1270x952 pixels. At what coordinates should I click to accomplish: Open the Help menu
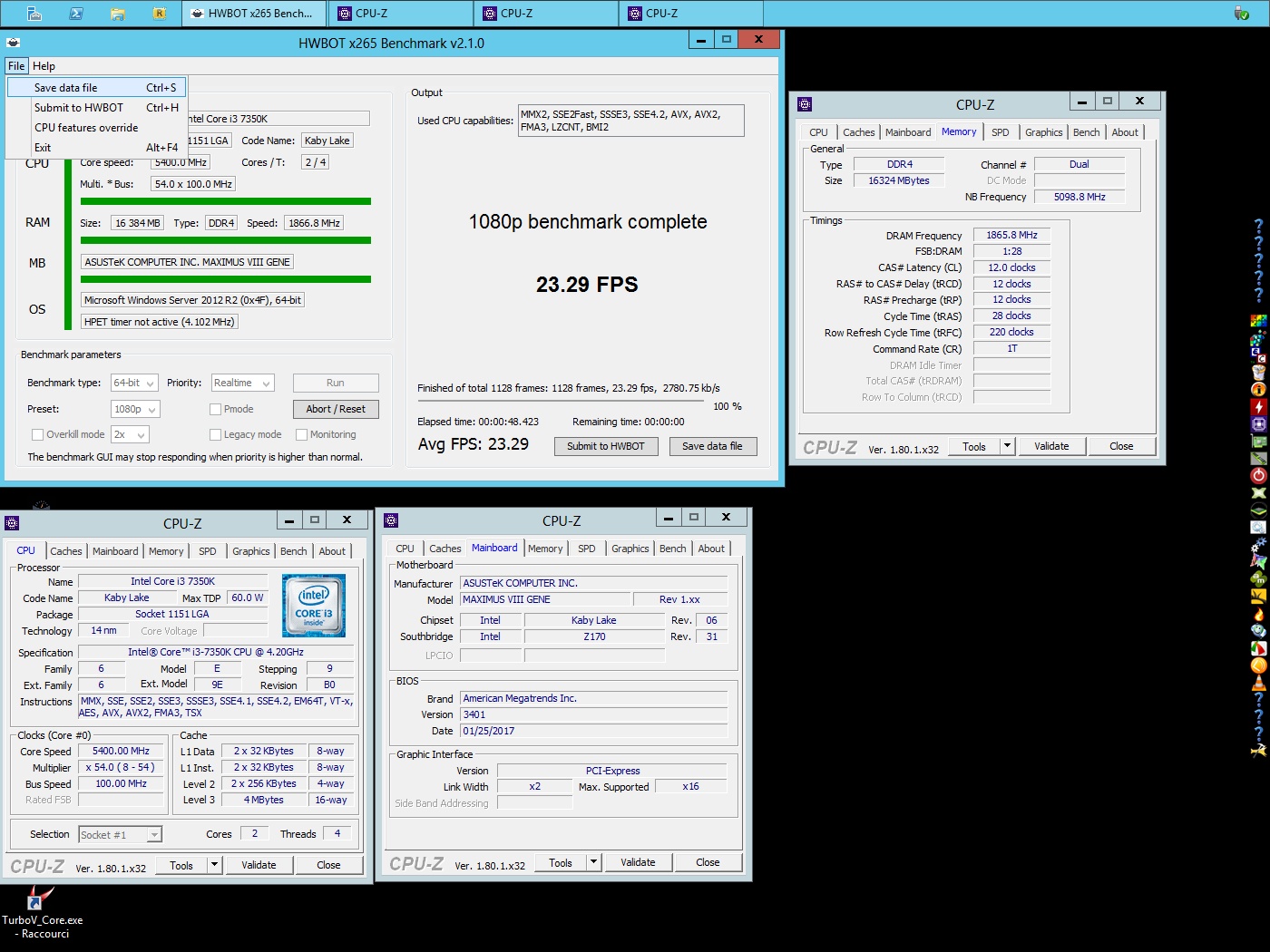tap(44, 66)
